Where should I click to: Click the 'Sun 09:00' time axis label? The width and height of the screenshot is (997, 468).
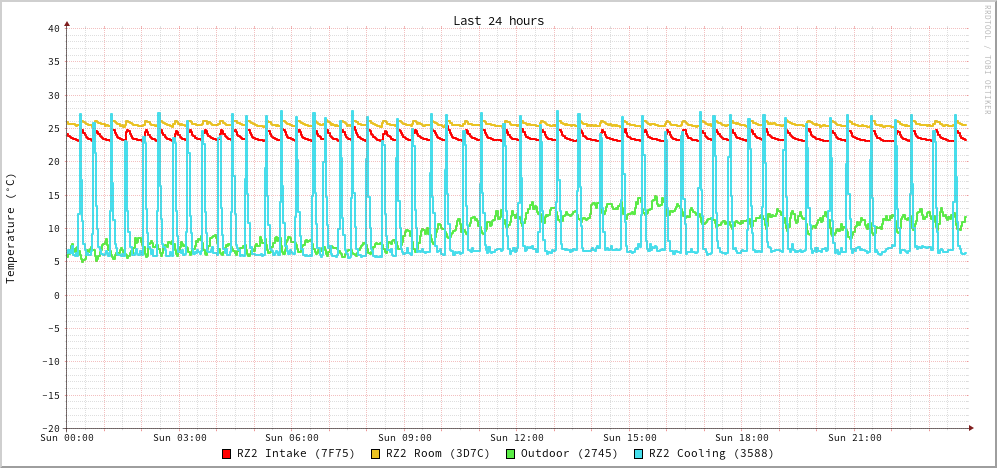pos(404,438)
